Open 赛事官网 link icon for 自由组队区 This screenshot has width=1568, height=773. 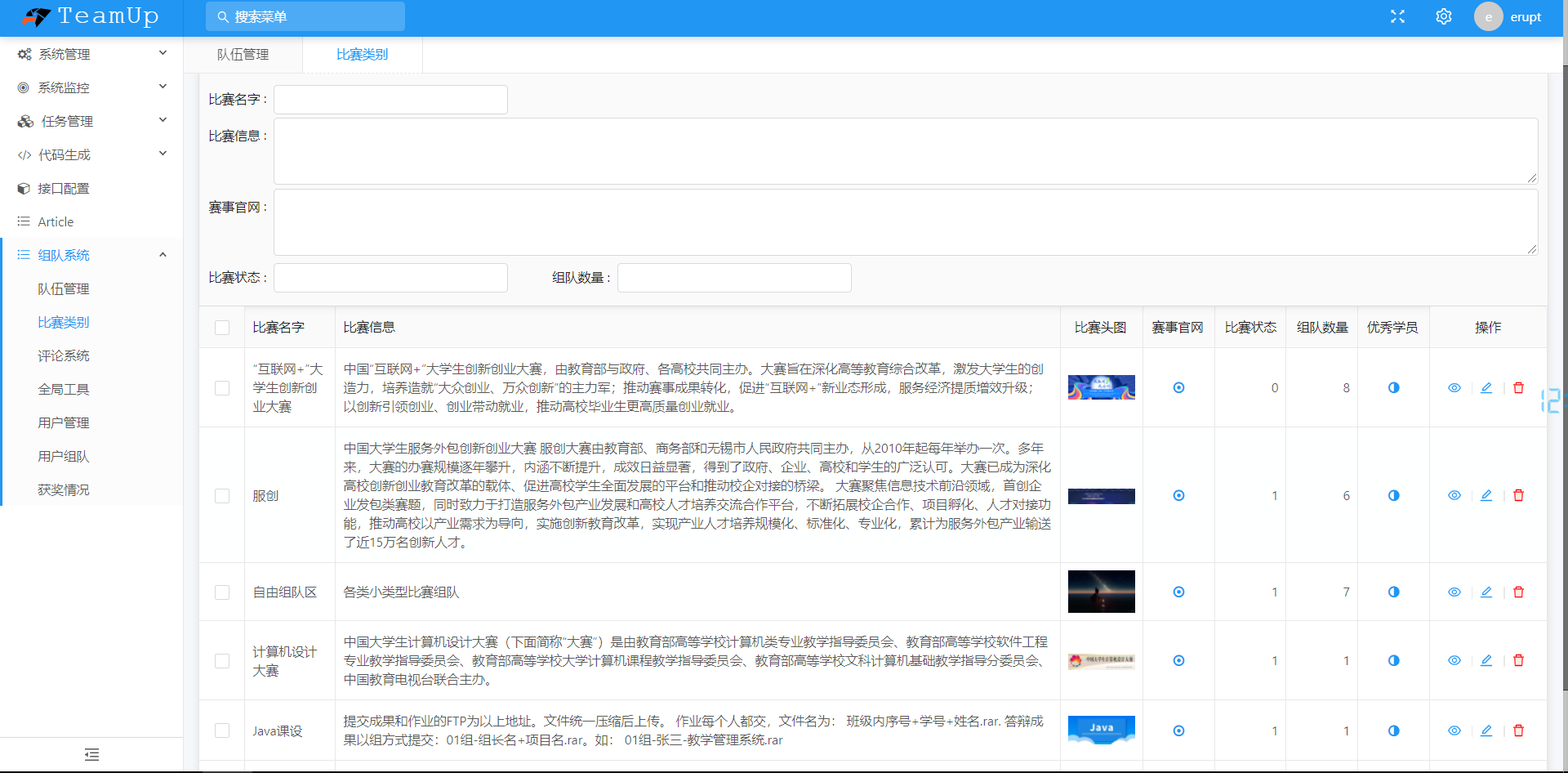[1178, 592]
